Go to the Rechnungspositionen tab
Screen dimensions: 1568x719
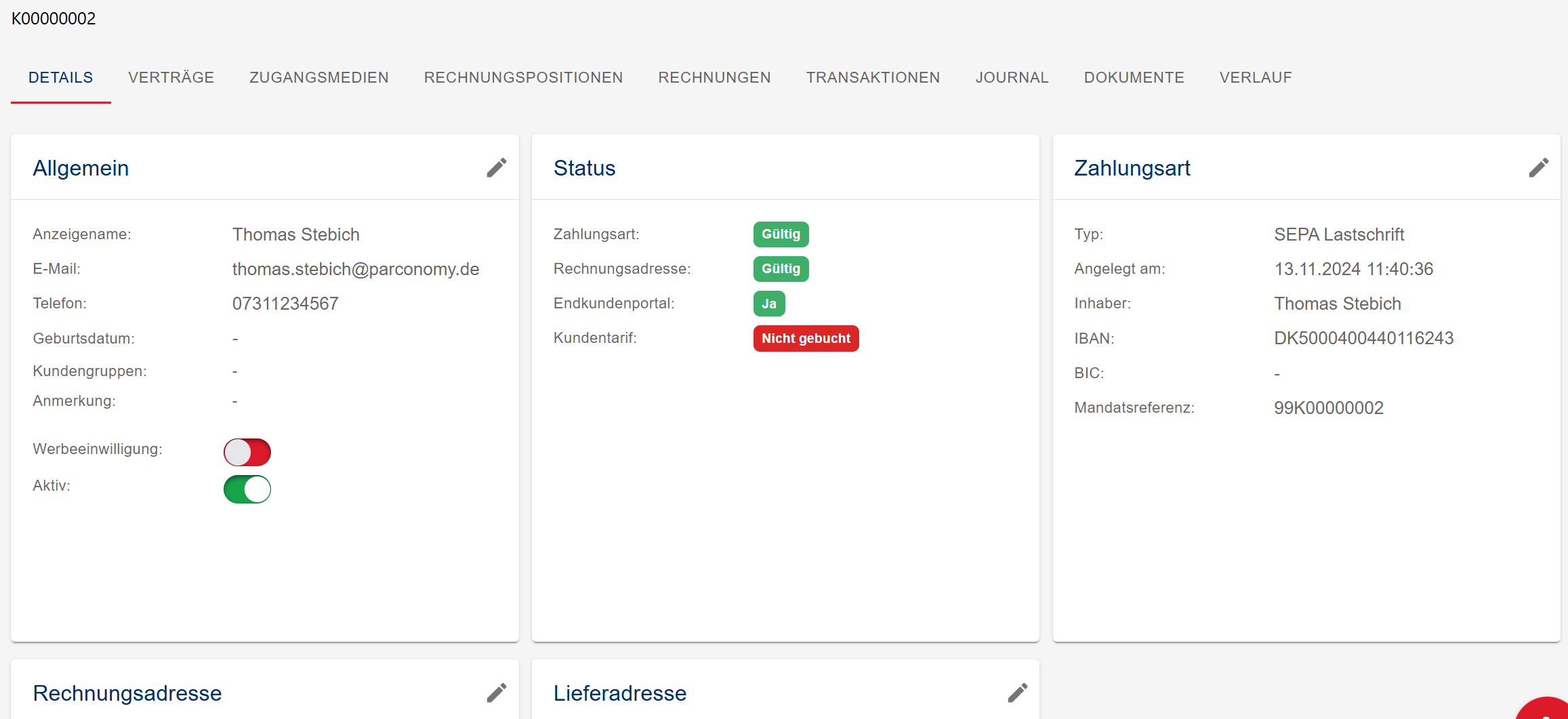523,78
